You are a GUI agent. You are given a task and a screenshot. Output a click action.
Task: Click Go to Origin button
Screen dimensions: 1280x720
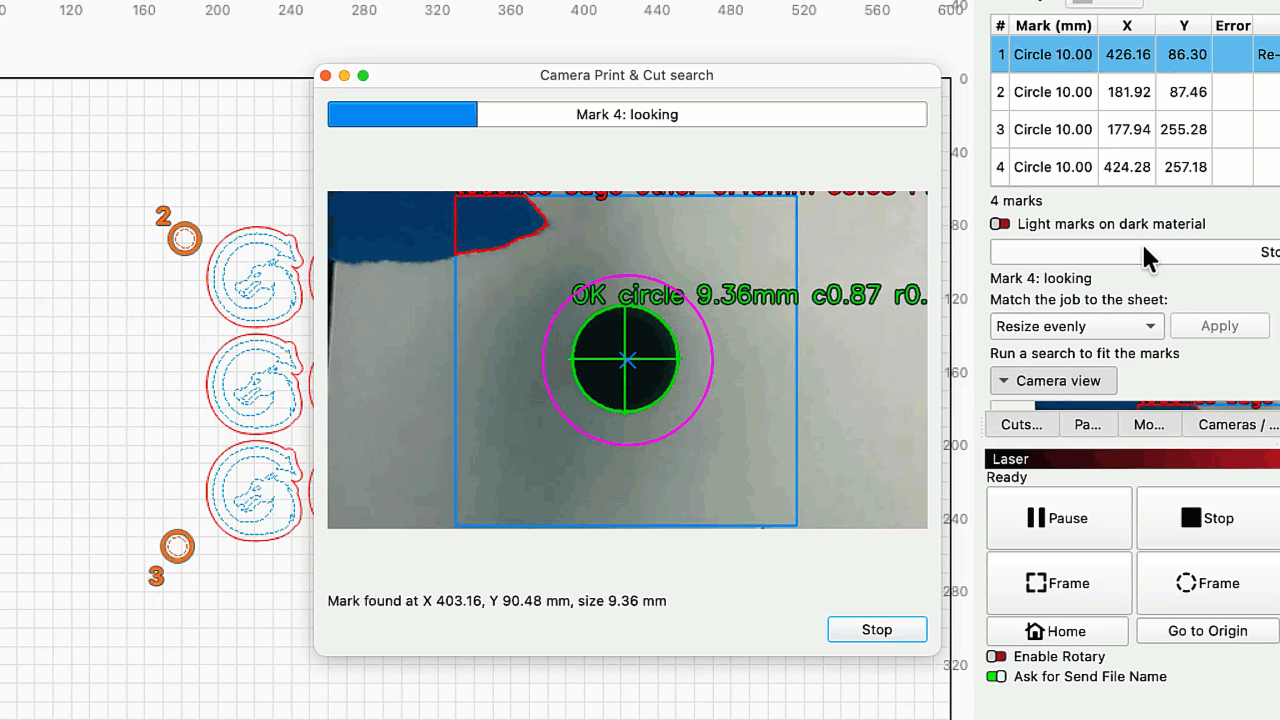tap(1207, 631)
